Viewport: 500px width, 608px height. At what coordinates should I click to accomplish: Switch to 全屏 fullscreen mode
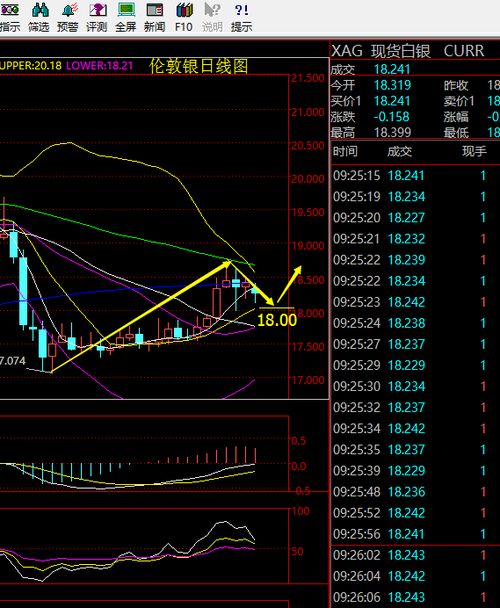(126, 17)
